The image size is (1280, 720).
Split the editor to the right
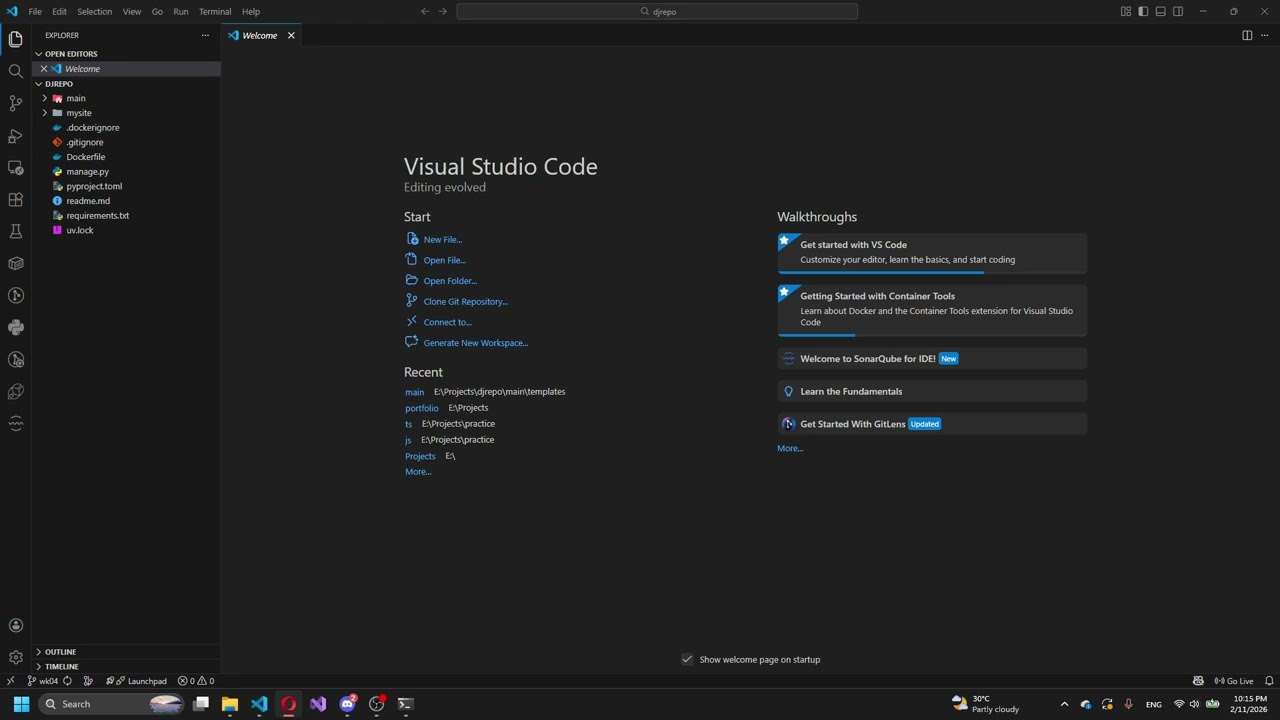click(1247, 35)
